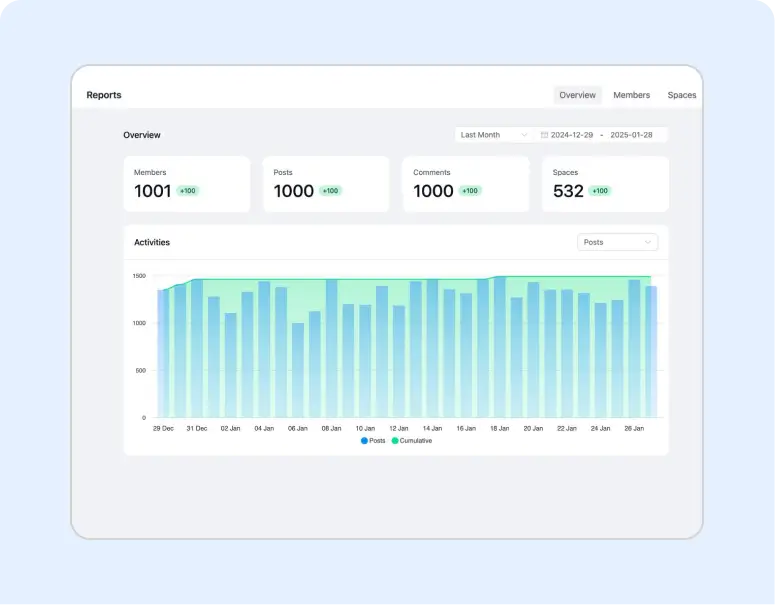775x605 pixels.
Task: Click the calendar icon beside the start date
Action: tap(544, 135)
